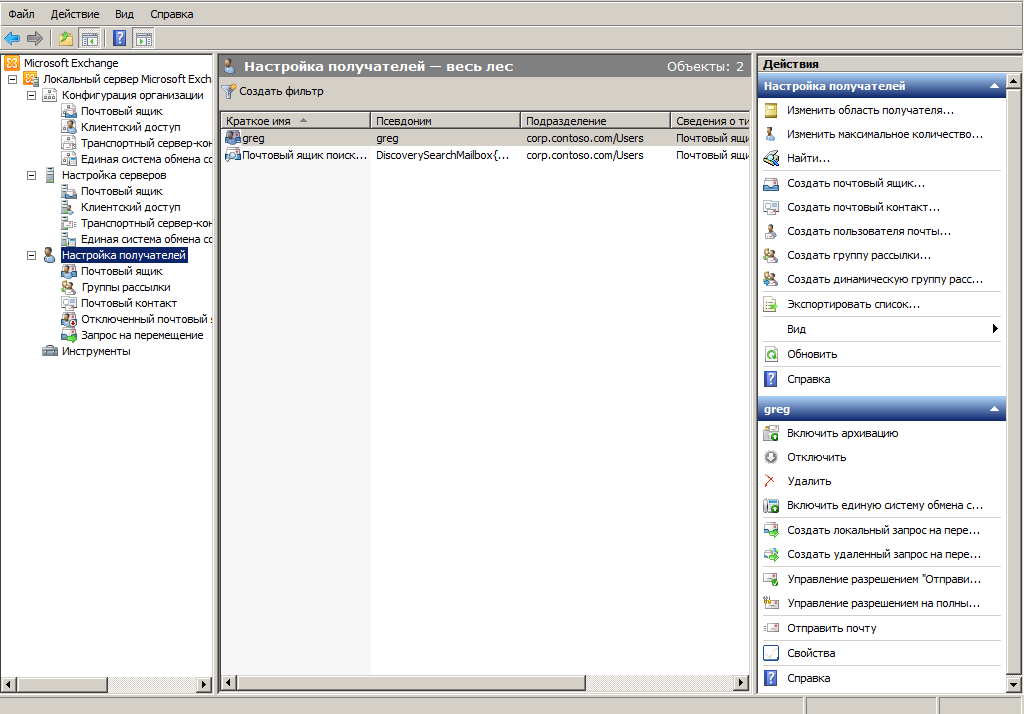The width and height of the screenshot is (1024, 714).
Task: Collapse the greg actions section
Action: tap(994, 409)
